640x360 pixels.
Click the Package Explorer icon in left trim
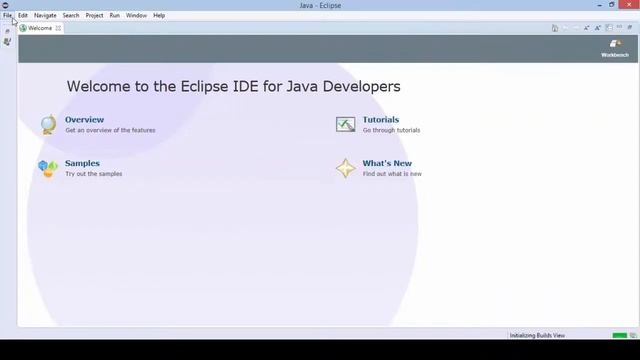(x=7, y=42)
